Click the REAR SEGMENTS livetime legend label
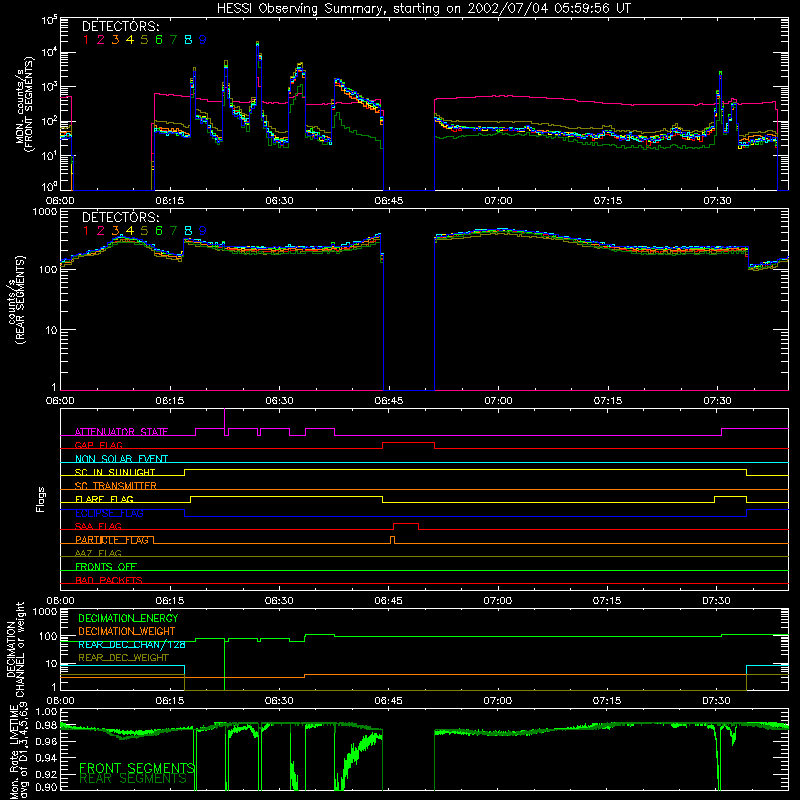Image resolution: width=800 pixels, height=800 pixels. pos(133,779)
